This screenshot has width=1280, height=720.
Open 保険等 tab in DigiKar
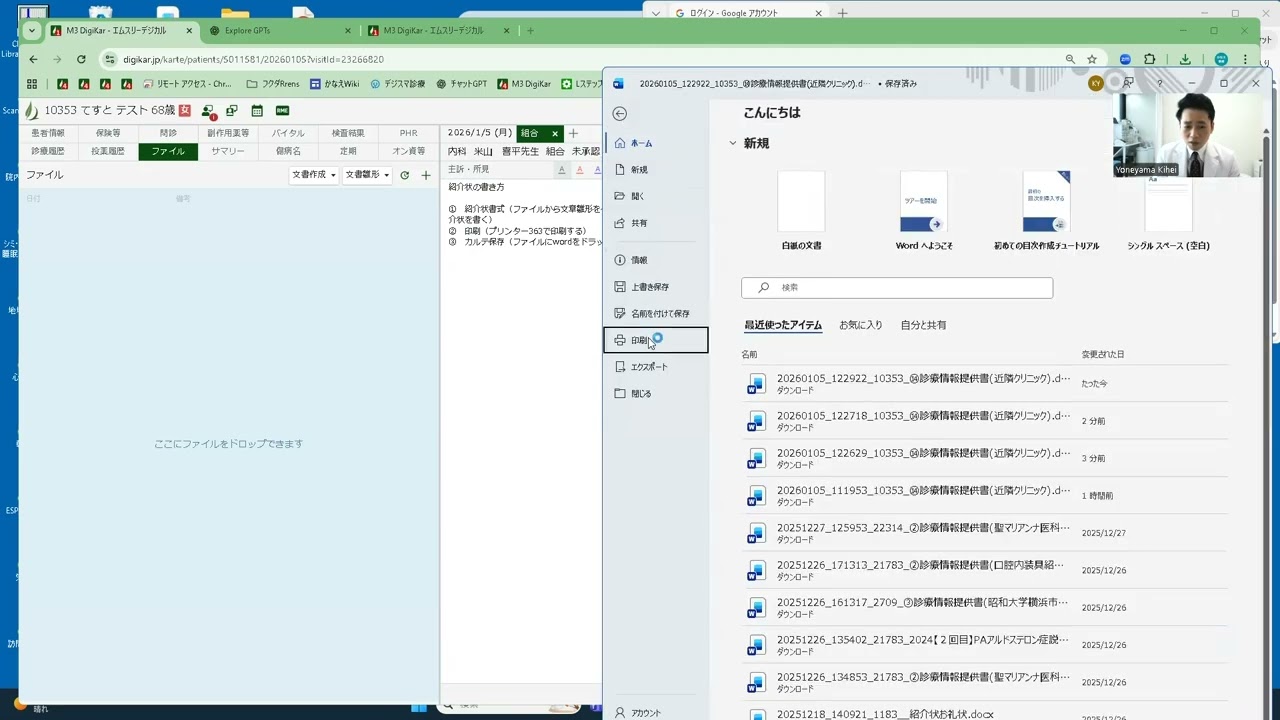[x=108, y=133]
